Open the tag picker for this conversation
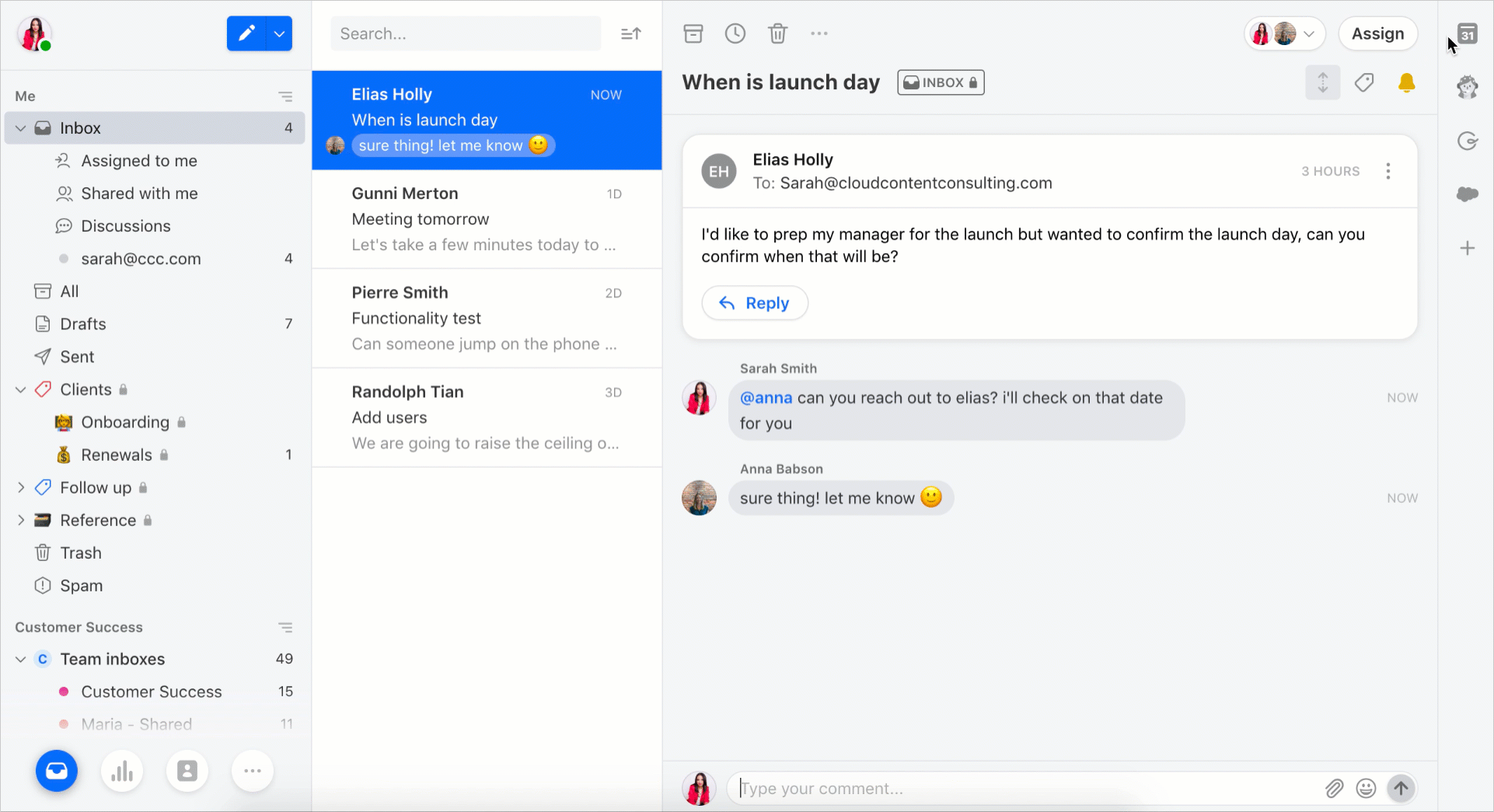This screenshot has width=1494, height=812. 1365,82
